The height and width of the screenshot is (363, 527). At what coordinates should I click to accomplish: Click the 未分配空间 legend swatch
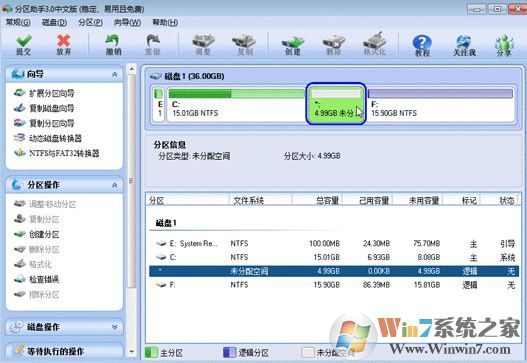tap(308, 353)
